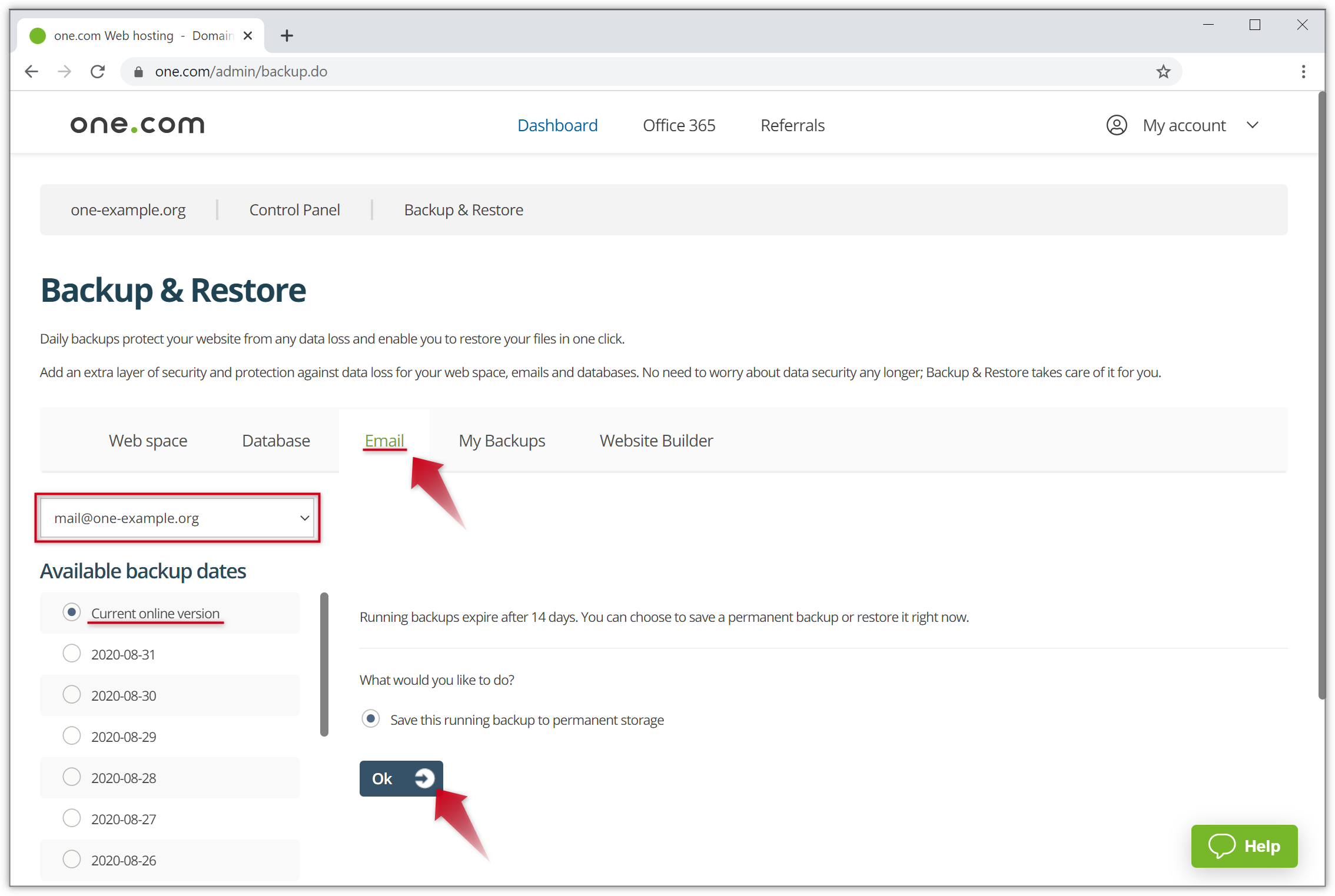1335x896 pixels.
Task: Select the 2020-08-31 backup date
Action: [72, 654]
